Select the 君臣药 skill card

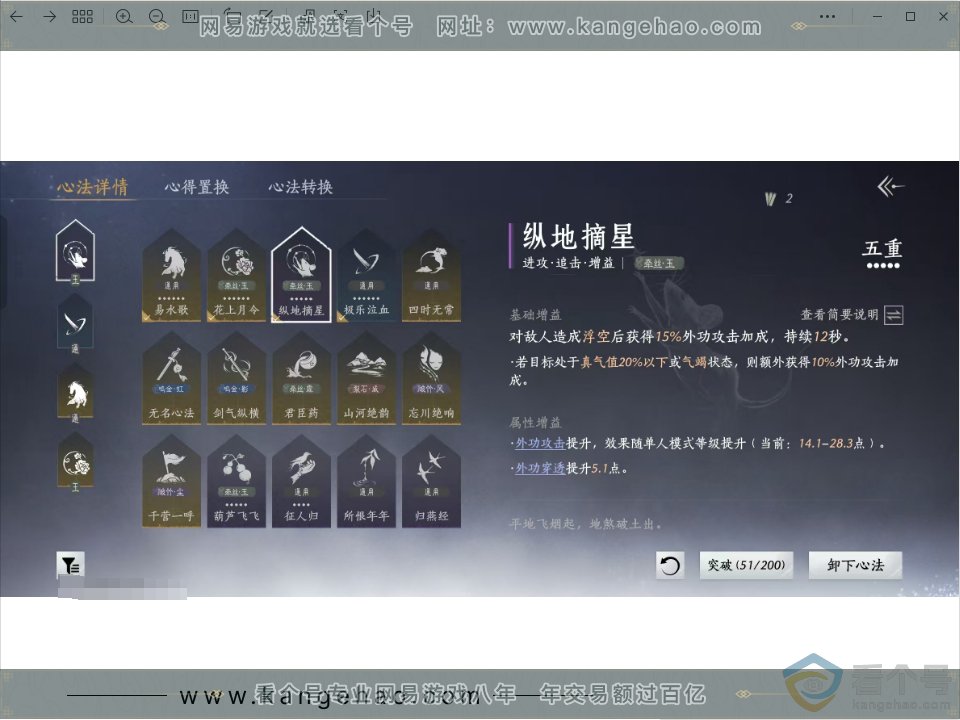(x=301, y=378)
